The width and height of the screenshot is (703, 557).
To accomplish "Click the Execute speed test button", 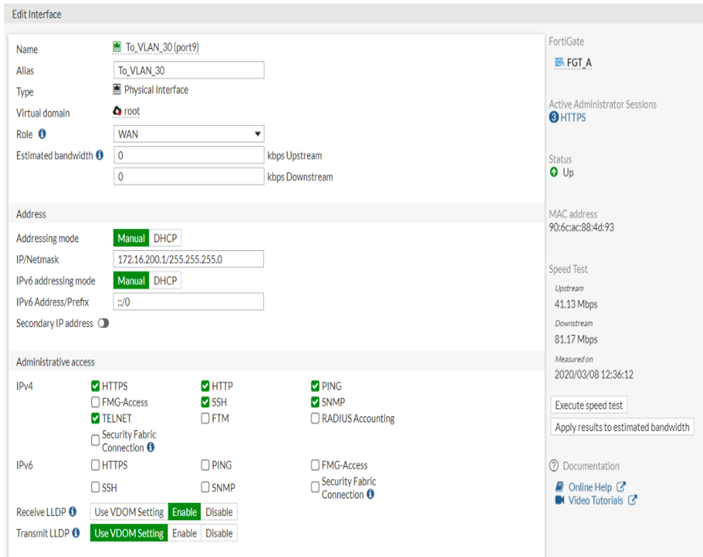I will click(590, 406).
